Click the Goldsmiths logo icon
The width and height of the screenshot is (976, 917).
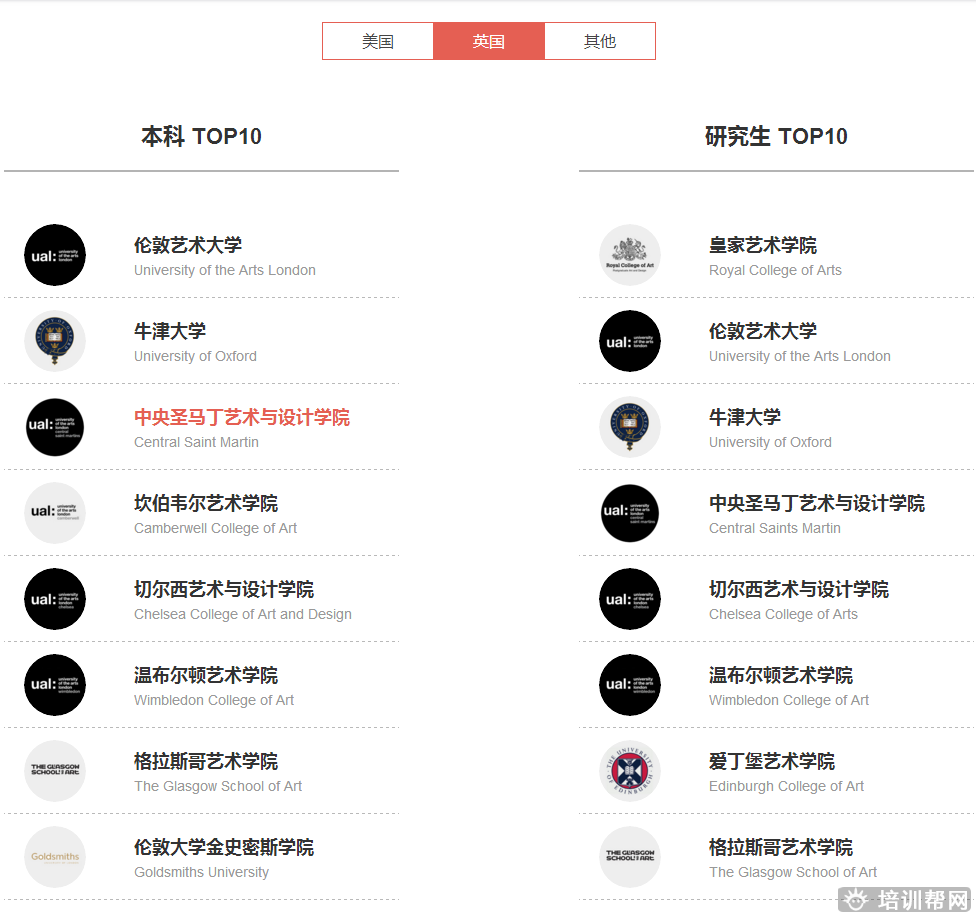tap(55, 857)
